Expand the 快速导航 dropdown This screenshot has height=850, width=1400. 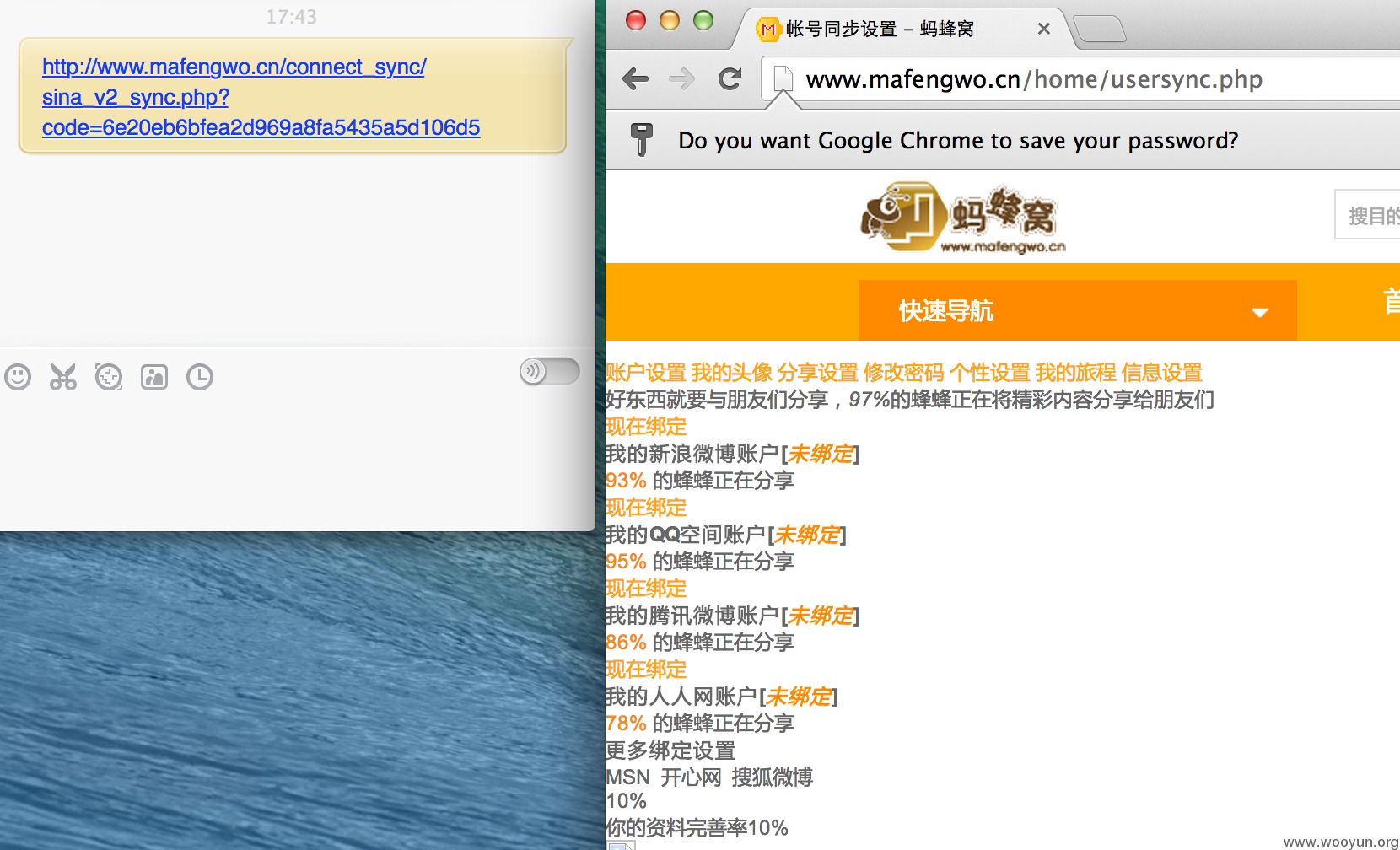point(1077,310)
